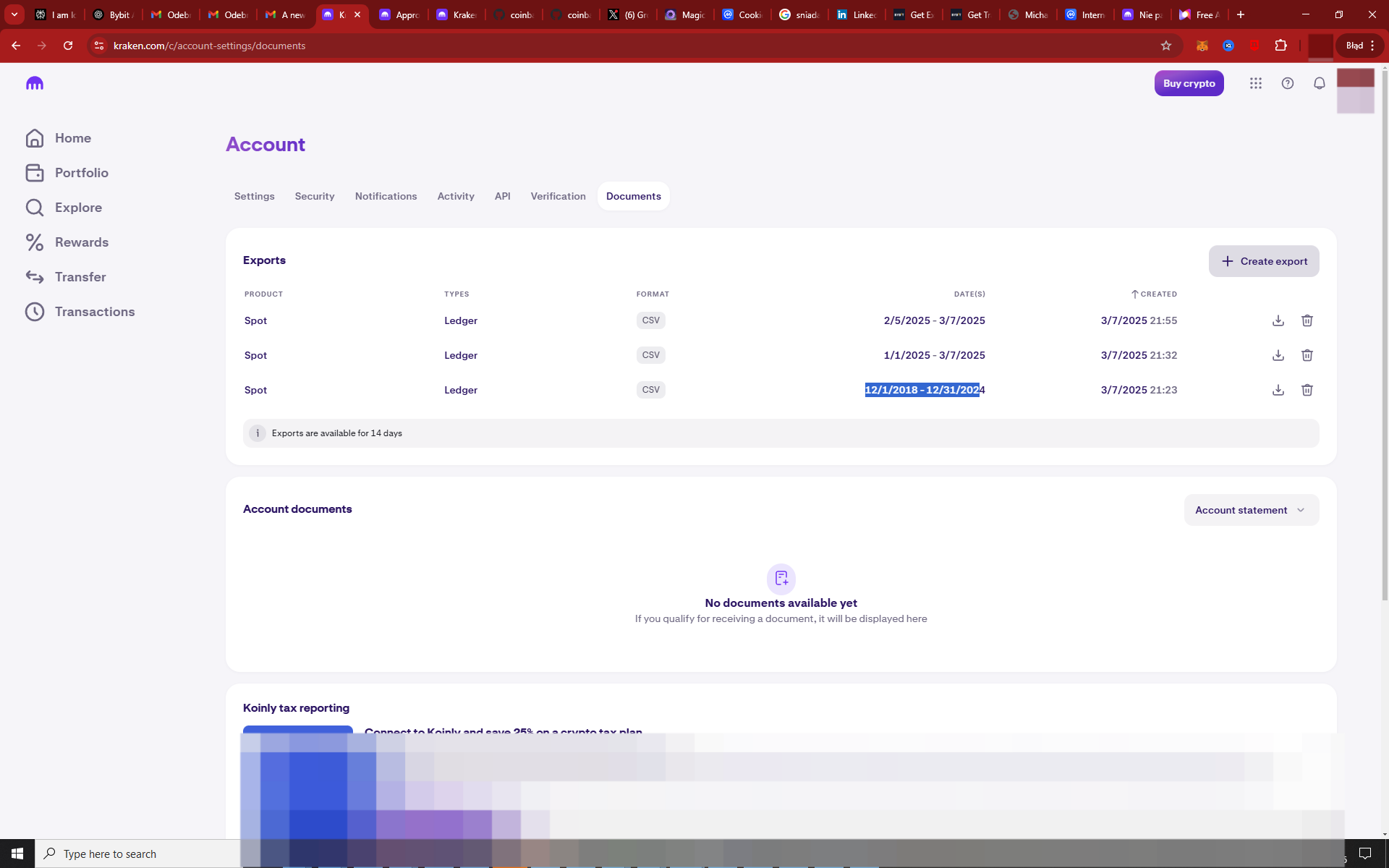Viewport: 1389px width, 868px height.
Task: Open the apps grid menu
Action: tap(1255, 83)
